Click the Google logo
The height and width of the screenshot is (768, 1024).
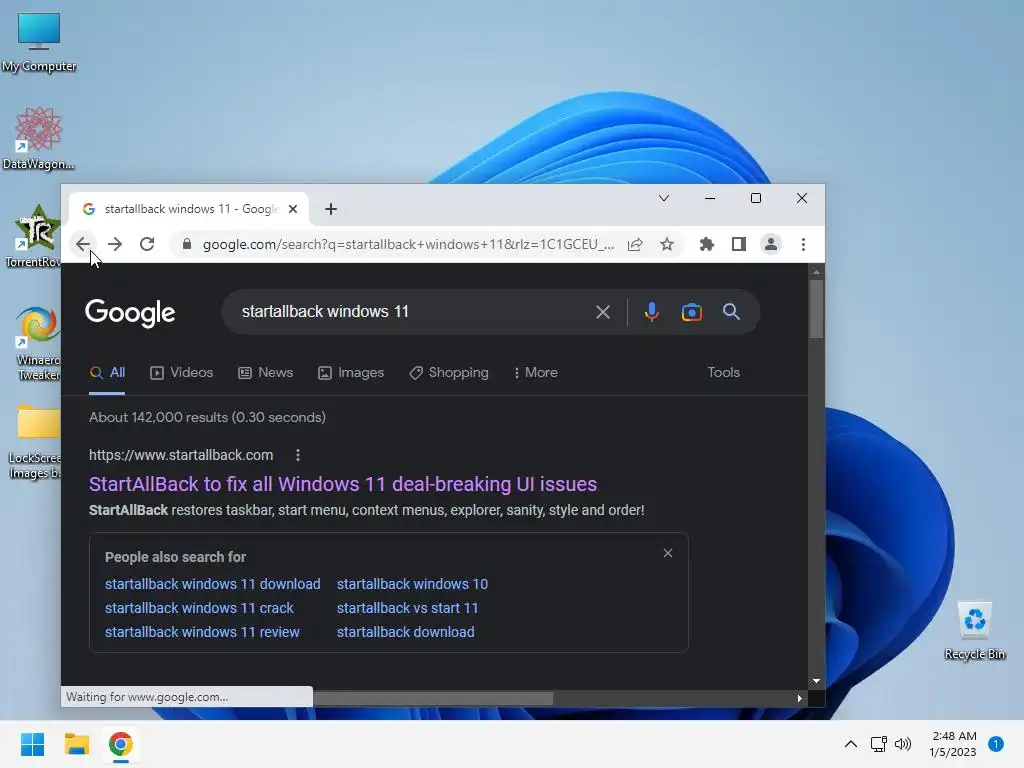(x=130, y=313)
